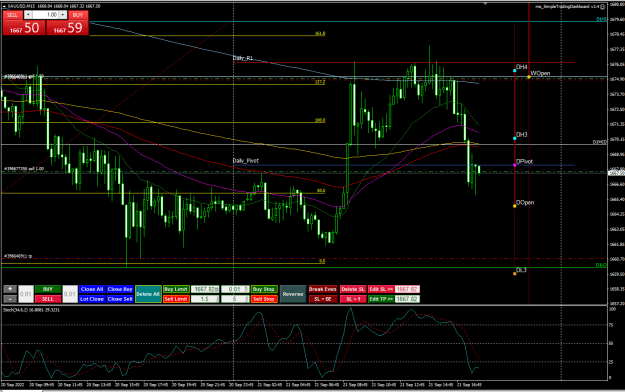Click the field showing value 5
The width and height of the screenshot is (625, 392).
[x=235, y=299]
